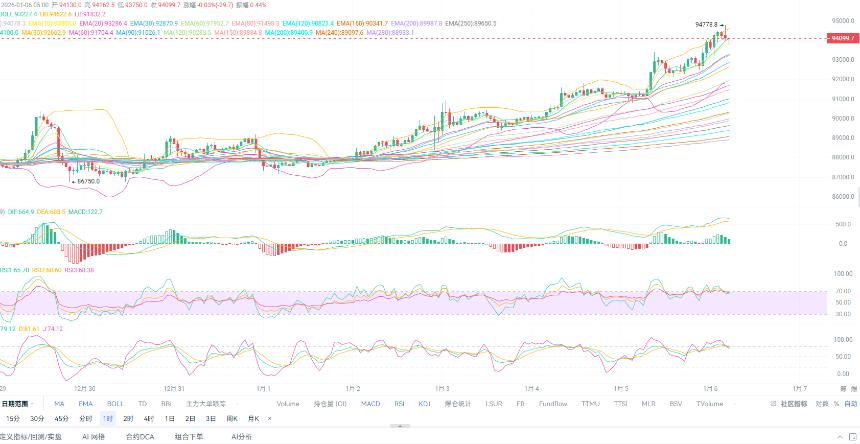The height and width of the screenshot is (444, 860).
Task: Toggle the BOLL indicator overlay
Action: 116,404
